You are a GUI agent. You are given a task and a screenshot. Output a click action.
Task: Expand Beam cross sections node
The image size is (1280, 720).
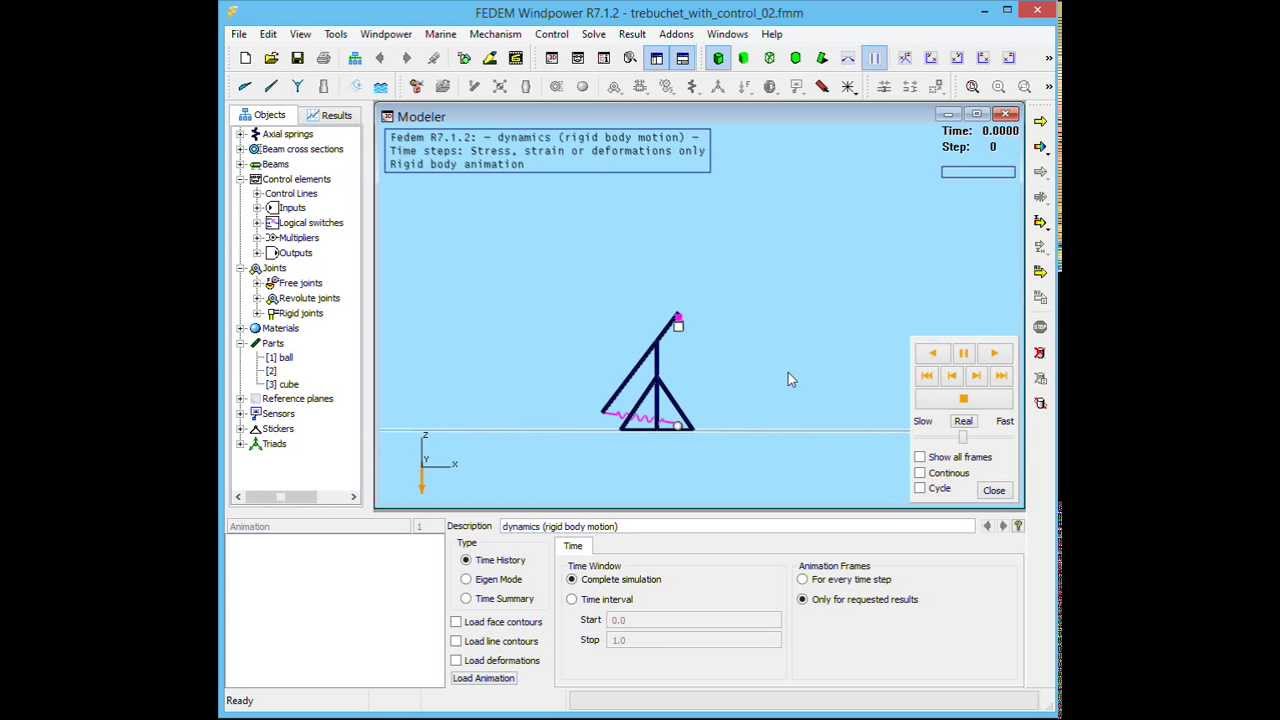(241, 149)
